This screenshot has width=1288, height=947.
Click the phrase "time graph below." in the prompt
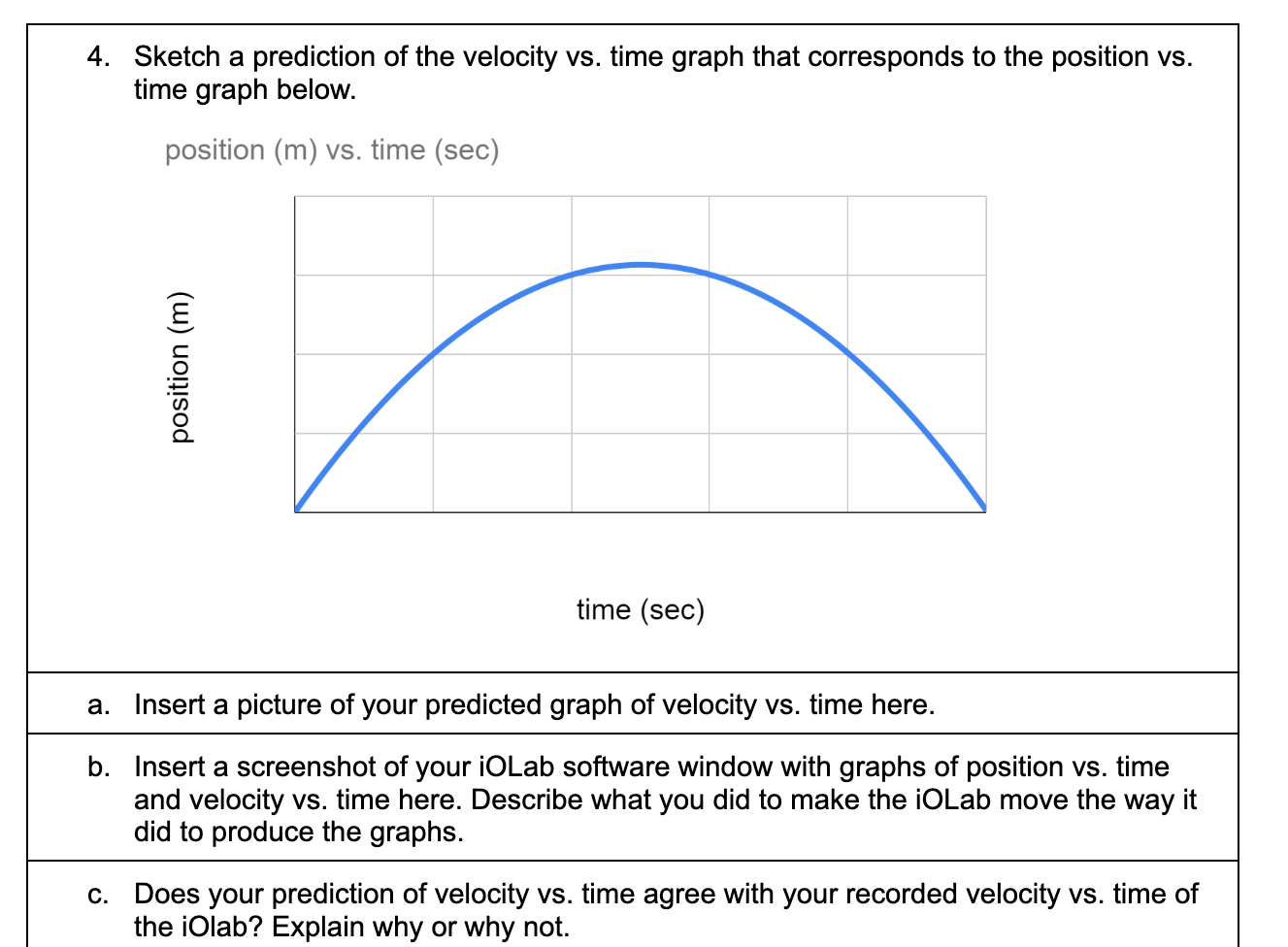(x=246, y=90)
